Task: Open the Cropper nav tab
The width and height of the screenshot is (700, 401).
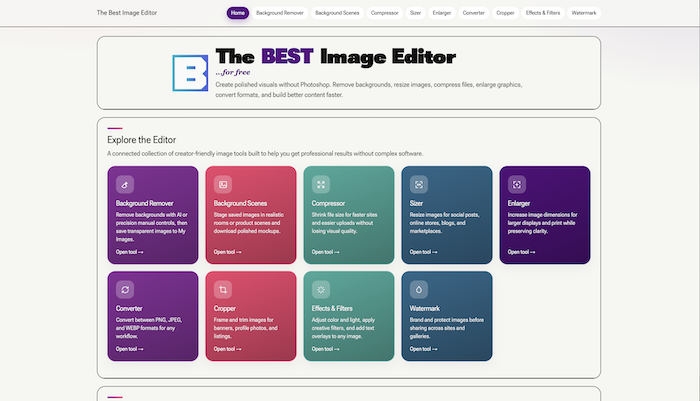Action: tap(505, 13)
